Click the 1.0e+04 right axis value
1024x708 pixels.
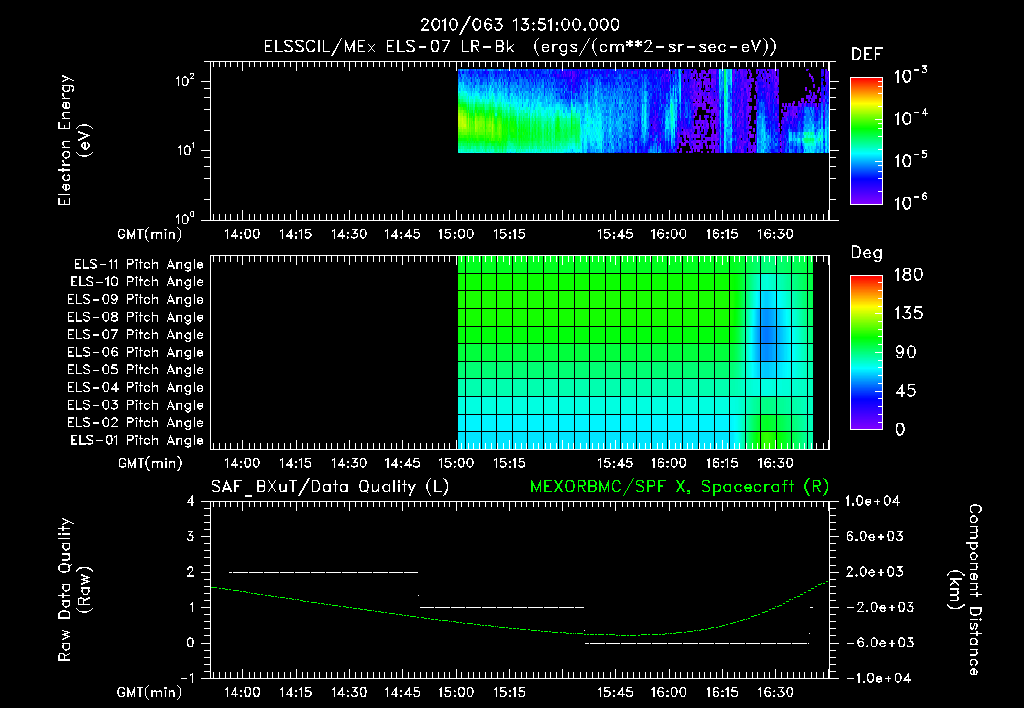coord(872,501)
